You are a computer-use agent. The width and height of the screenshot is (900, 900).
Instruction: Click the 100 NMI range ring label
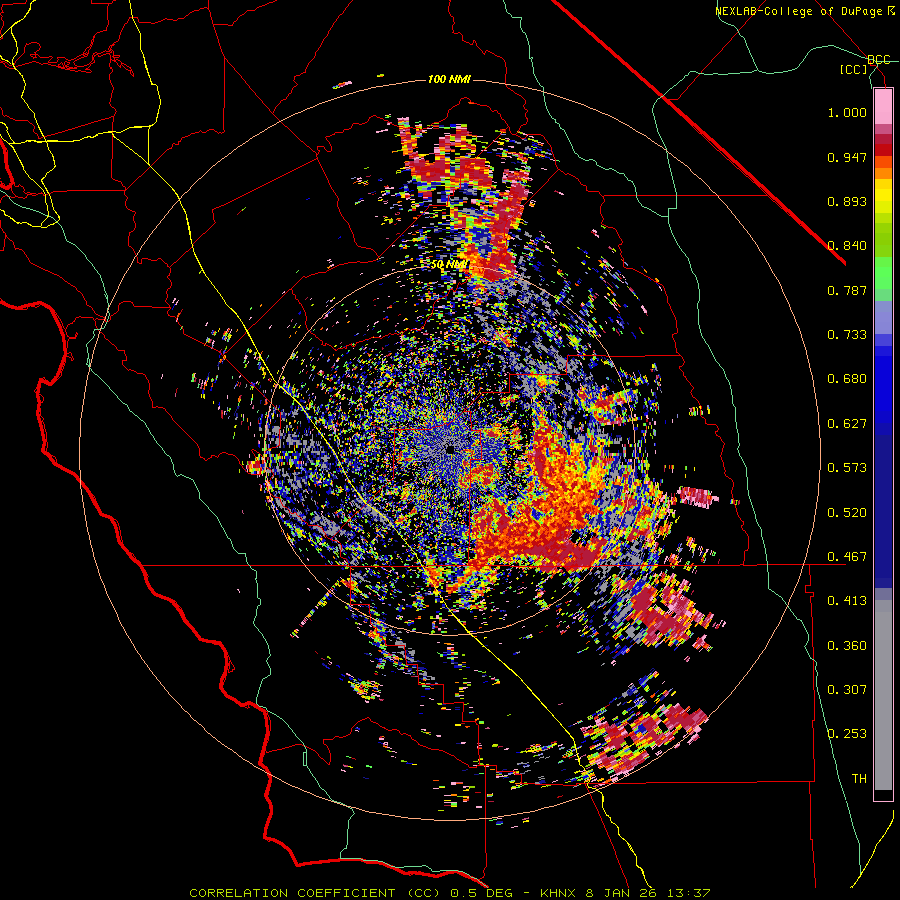[x=449, y=79]
